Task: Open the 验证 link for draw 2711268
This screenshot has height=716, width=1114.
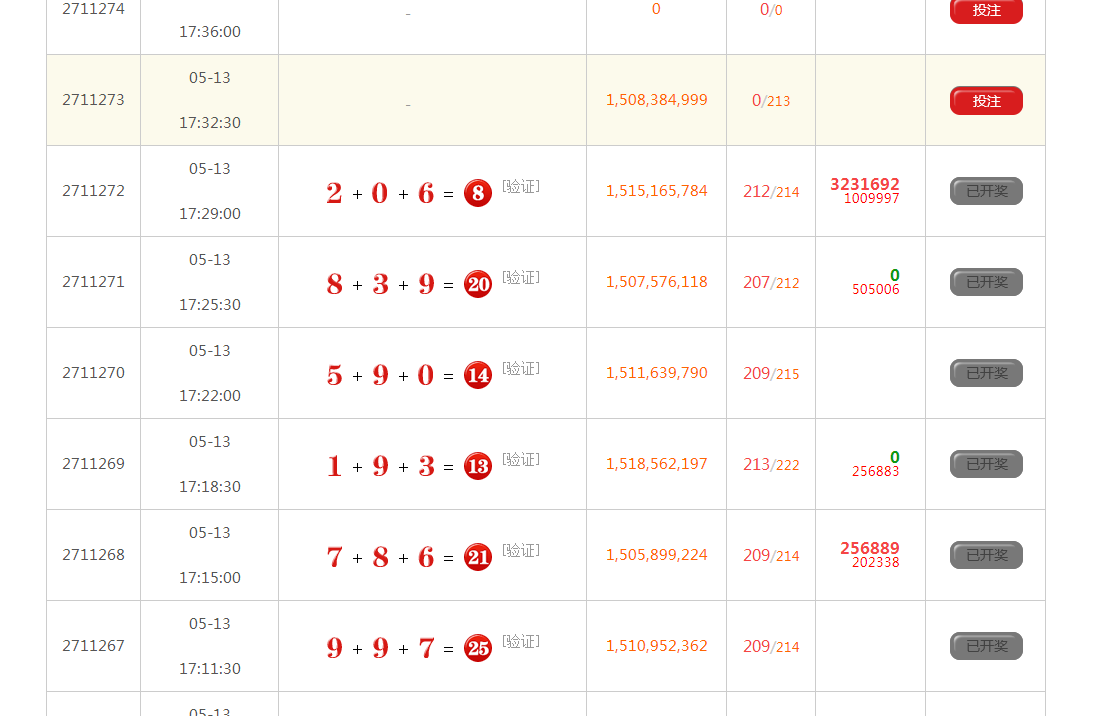Action: (521, 550)
